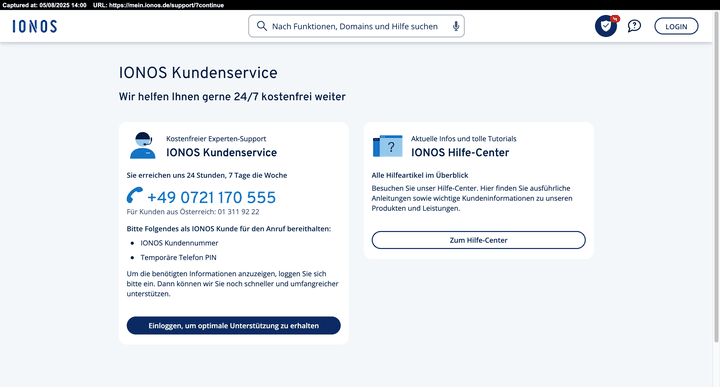Click the IONOS logo

coord(35,26)
